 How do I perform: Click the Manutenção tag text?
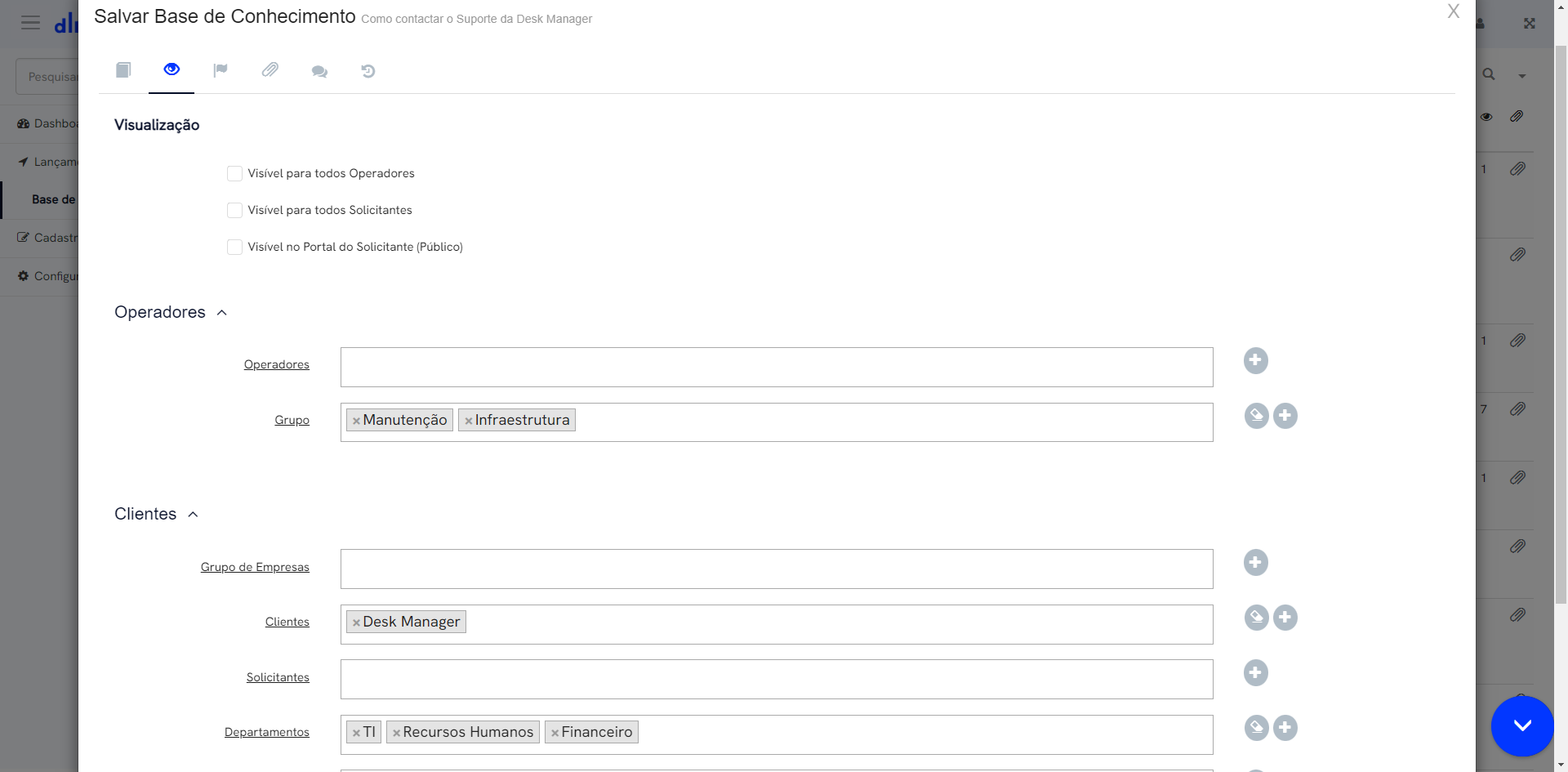[405, 420]
